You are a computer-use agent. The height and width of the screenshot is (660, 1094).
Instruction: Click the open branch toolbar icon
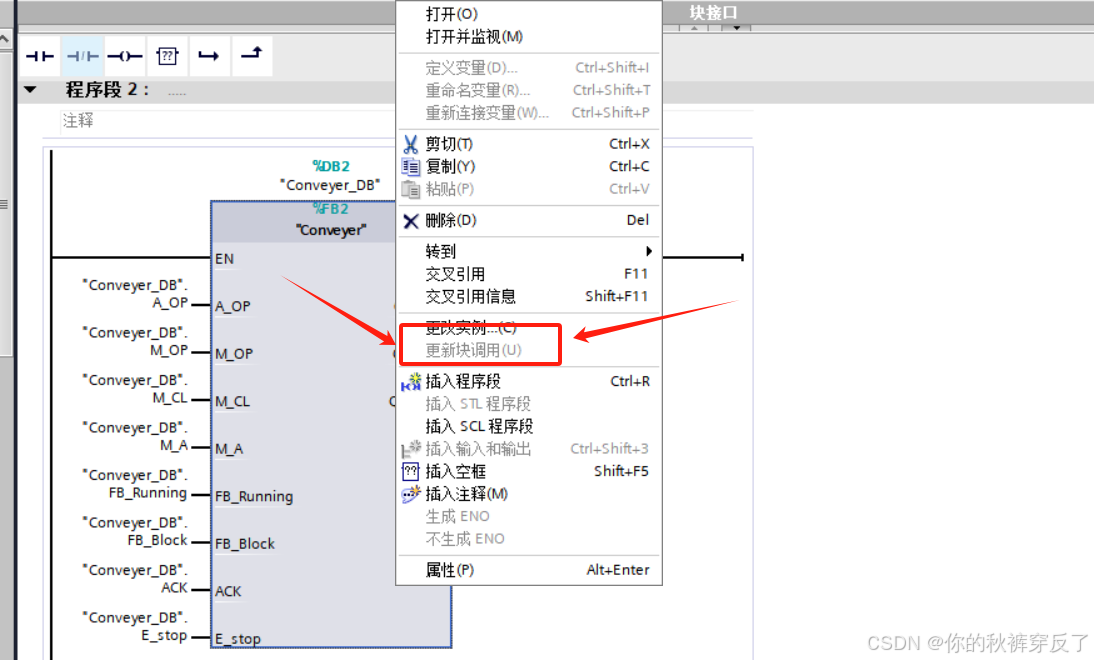[x=209, y=56]
